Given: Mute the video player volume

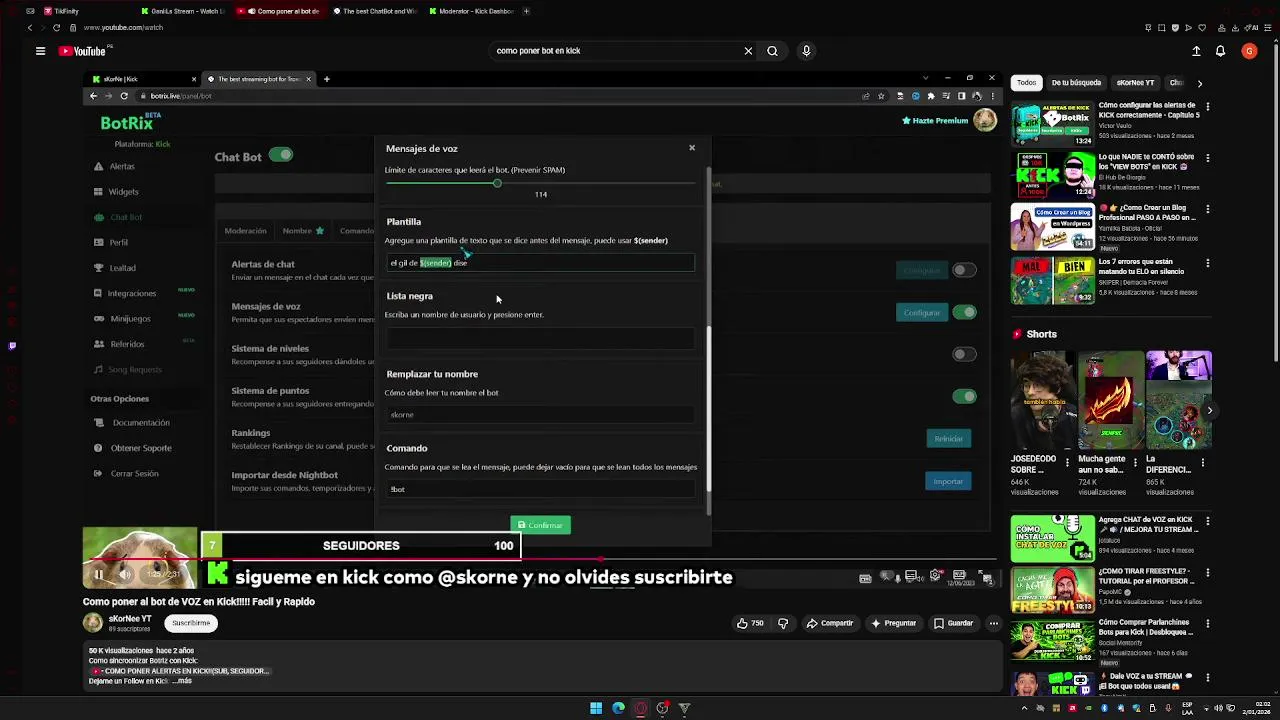Looking at the screenshot, I should (x=125, y=575).
